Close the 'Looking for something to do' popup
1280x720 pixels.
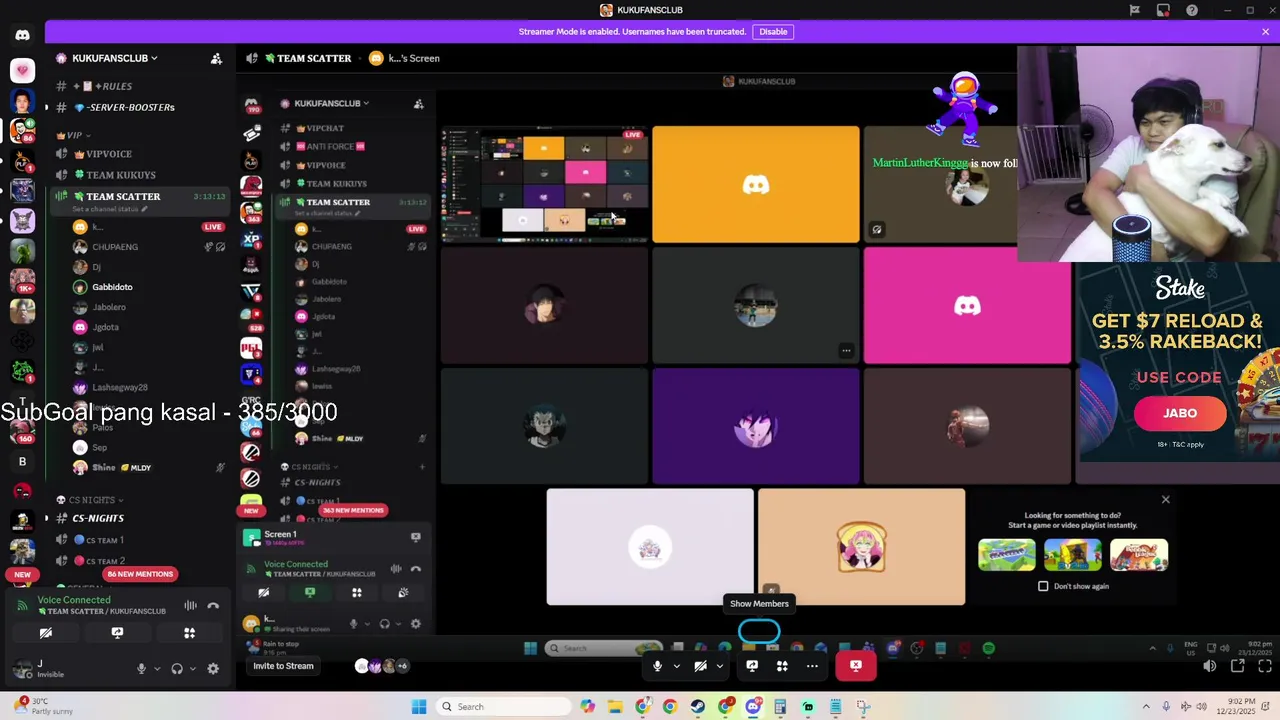point(1165,499)
